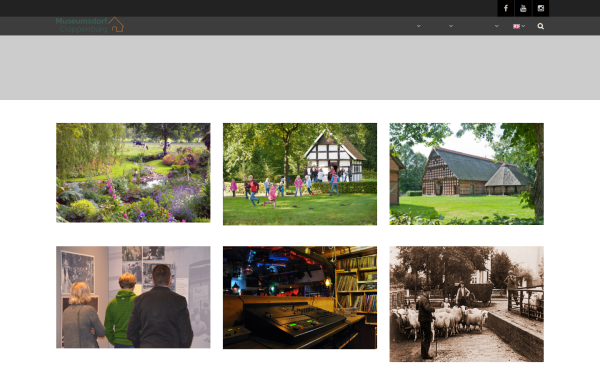Open the Facebook page icon
The width and height of the screenshot is (600, 375).
pos(505,8)
